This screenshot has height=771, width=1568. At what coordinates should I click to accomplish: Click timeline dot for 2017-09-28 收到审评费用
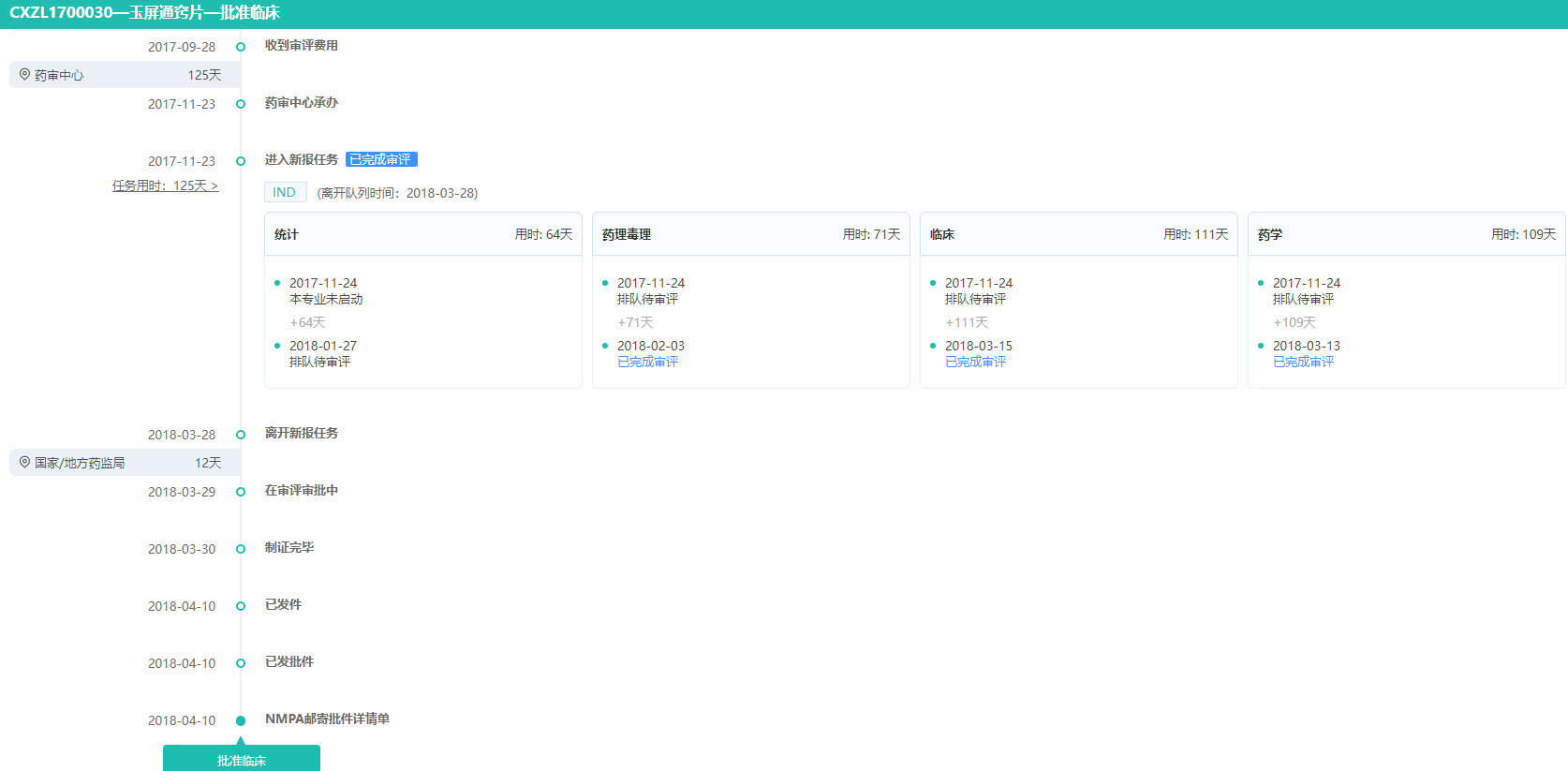241,47
